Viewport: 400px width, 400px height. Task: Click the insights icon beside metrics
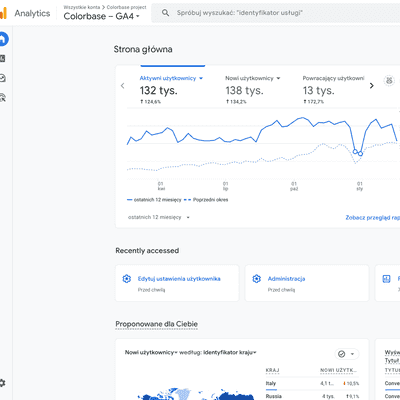pyautogui.click(x=389, y=81)
